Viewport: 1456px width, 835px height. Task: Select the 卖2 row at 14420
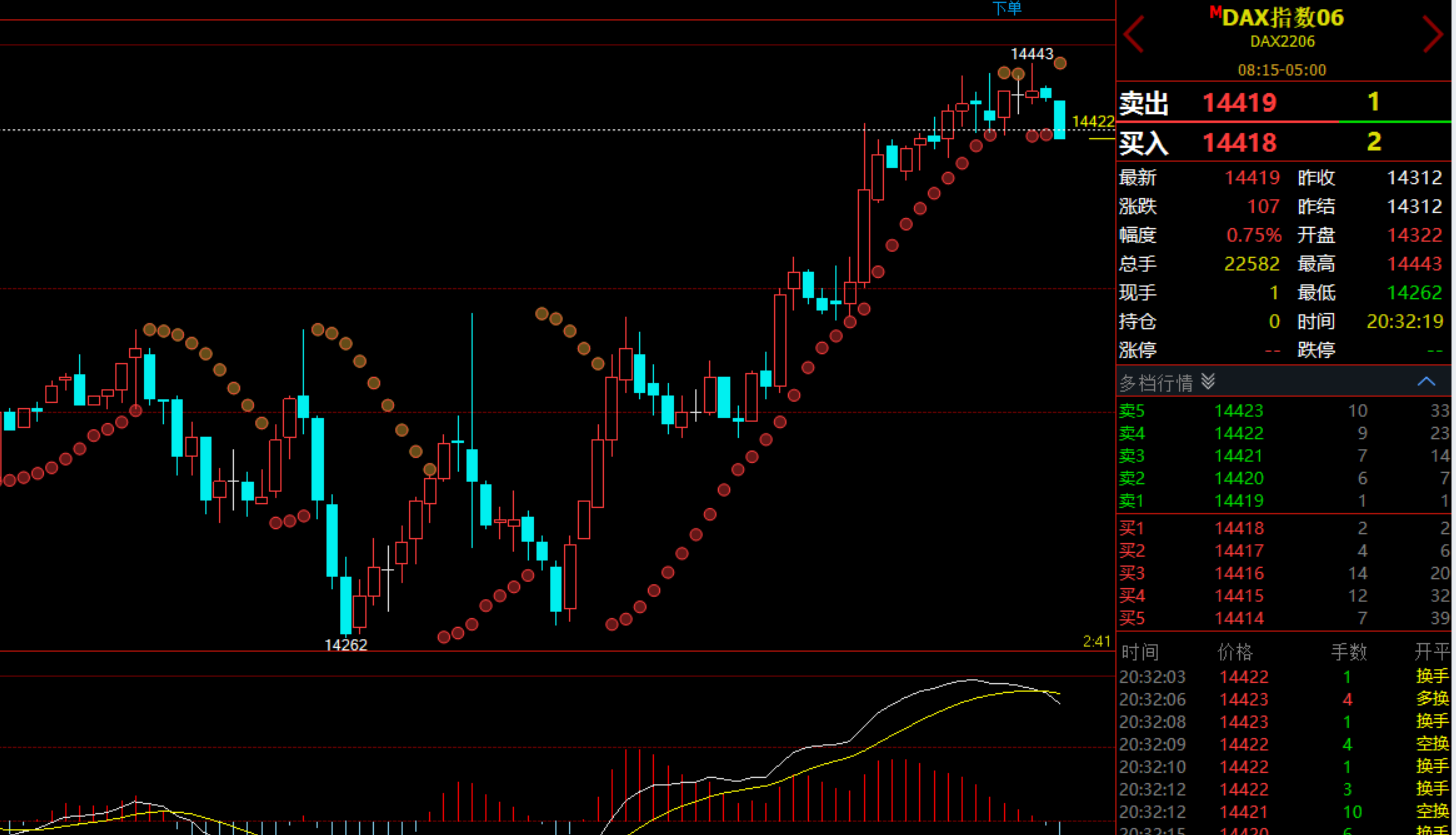tap(1284, 478)
